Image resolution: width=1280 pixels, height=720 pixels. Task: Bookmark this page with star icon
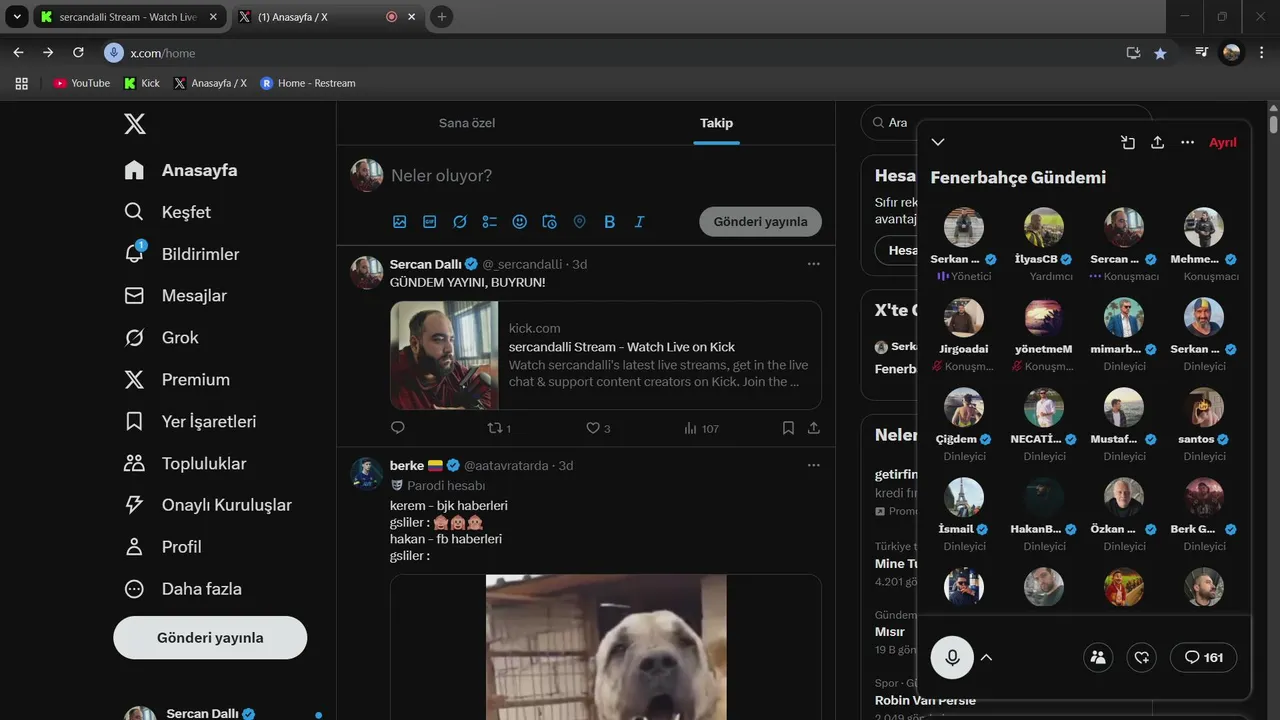point(1160,53)
